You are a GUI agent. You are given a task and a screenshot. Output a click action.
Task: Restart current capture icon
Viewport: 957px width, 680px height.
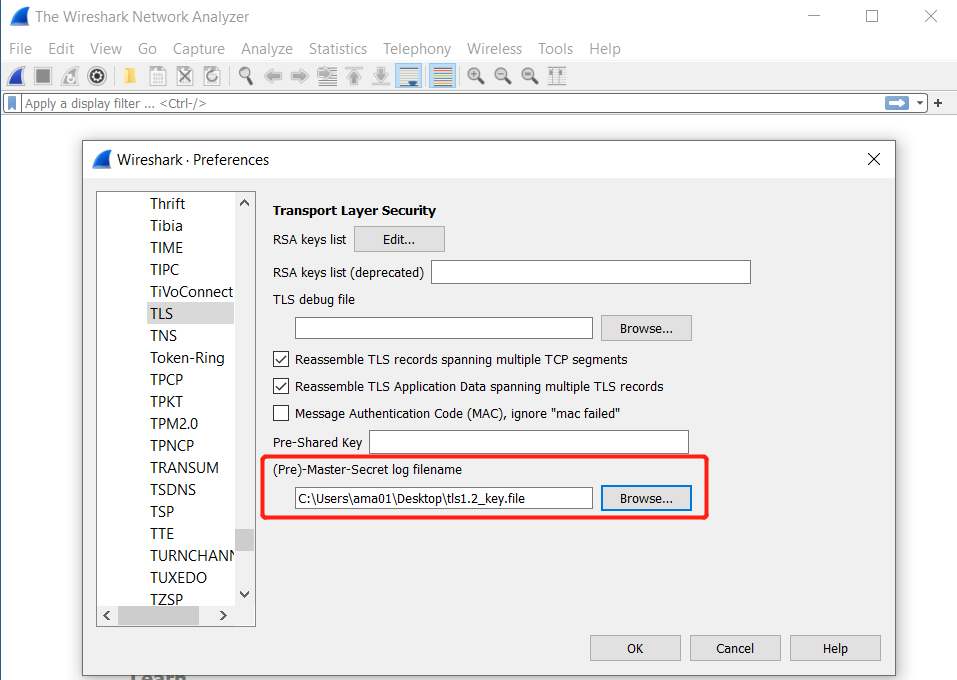click(70, 76)
